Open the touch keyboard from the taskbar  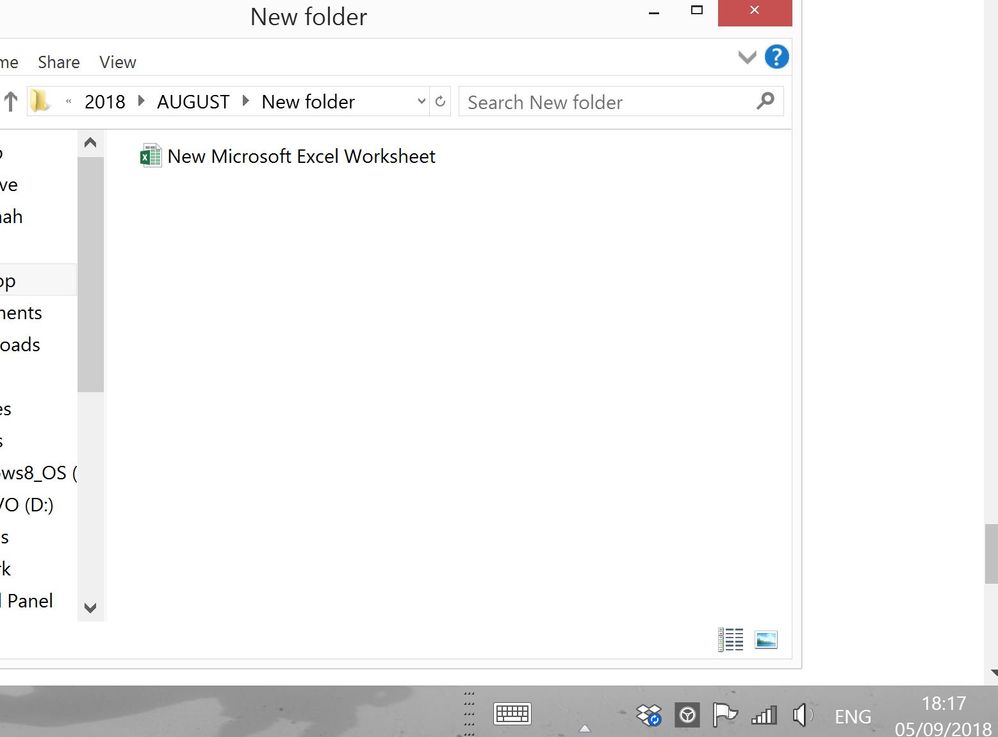pyautogui.click(x=512, y=714)
